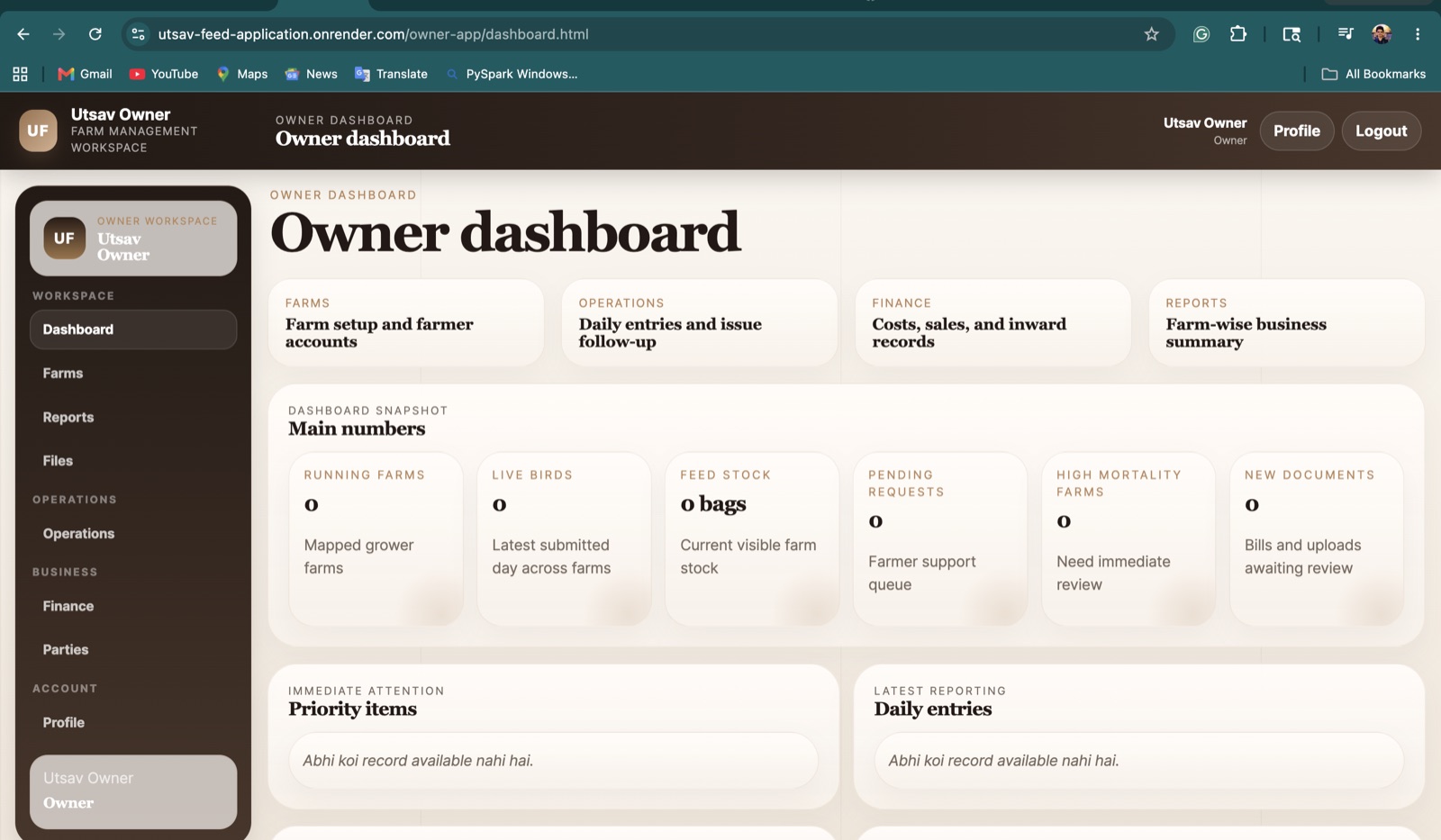
Task: Click the Owner Workspace card in sidebar
Action: 133,238
